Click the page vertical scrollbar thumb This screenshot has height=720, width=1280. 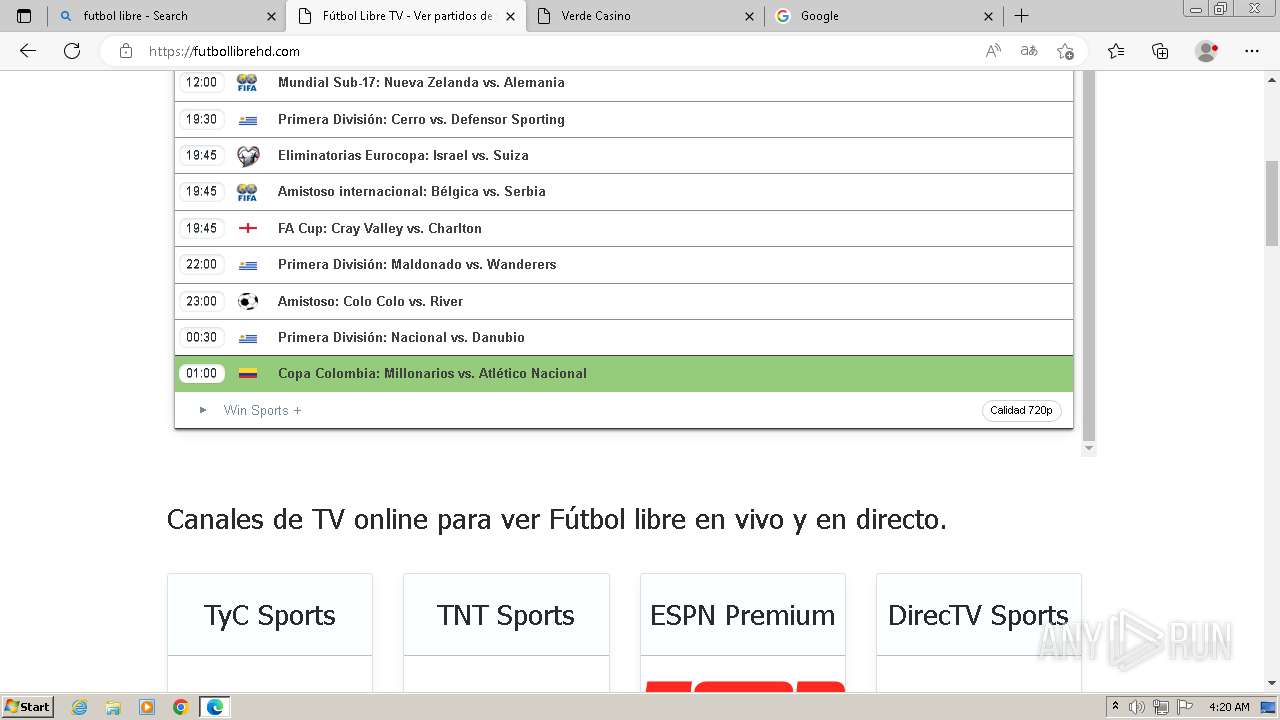(x=1272, y=203)
